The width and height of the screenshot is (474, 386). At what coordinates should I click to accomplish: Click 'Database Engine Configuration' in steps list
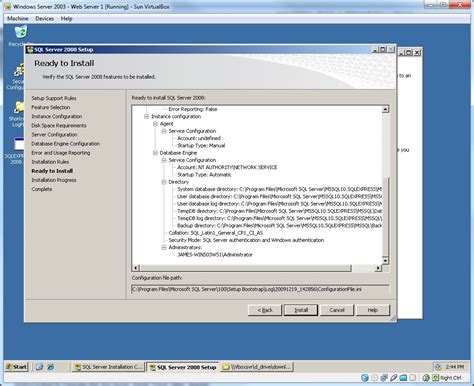65,144
